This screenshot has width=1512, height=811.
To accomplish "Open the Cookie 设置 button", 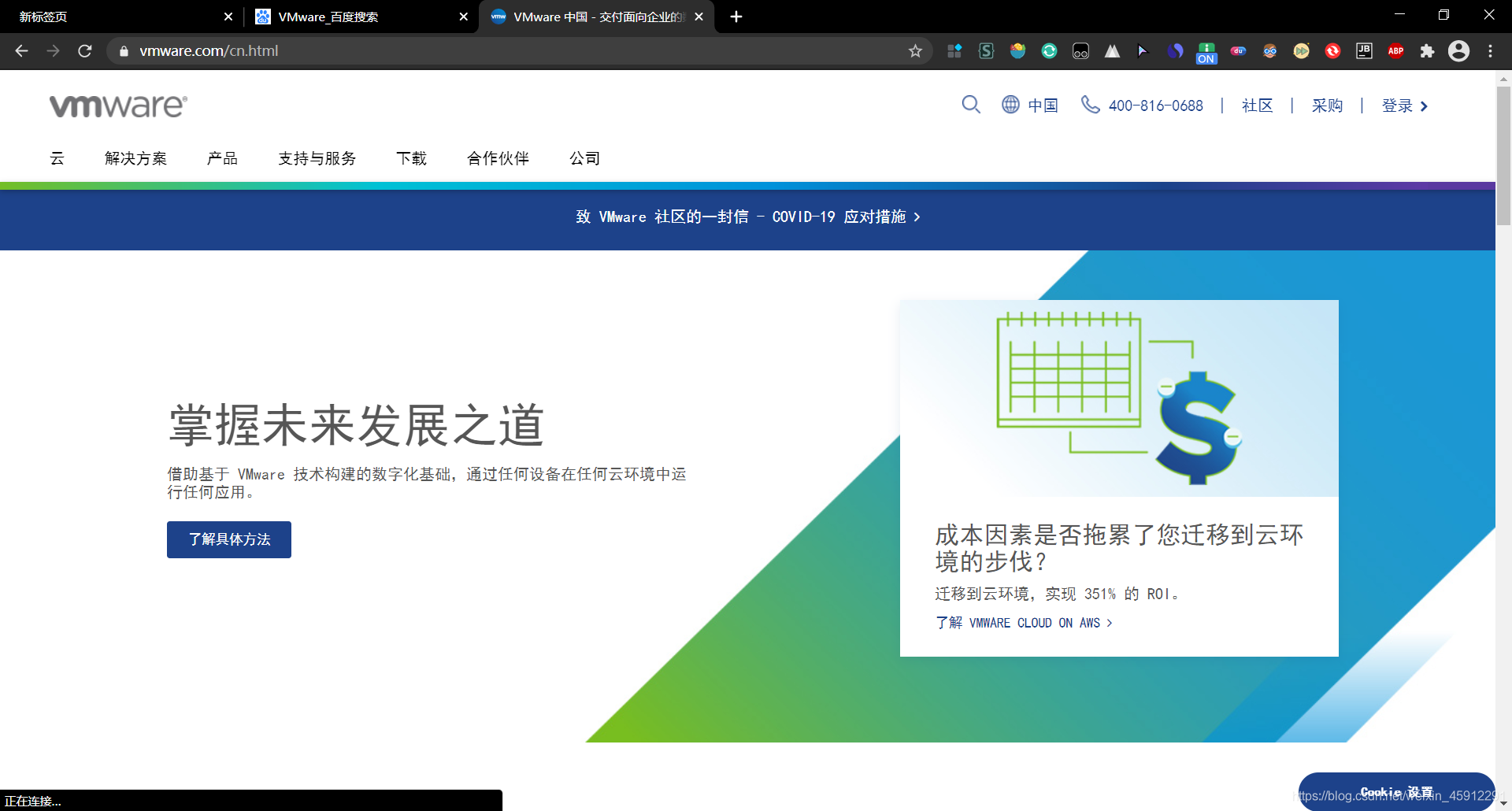I will coord(1396,792).
